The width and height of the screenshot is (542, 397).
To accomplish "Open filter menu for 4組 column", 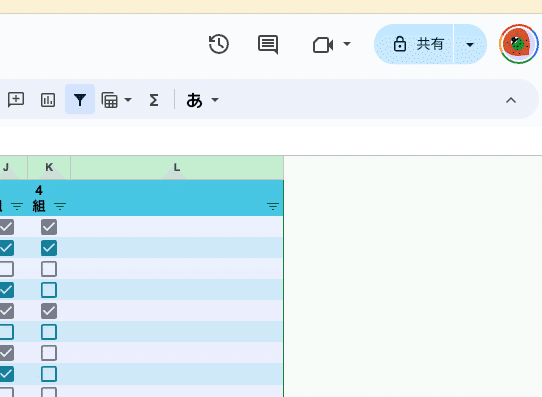I will tap(60, 206).
